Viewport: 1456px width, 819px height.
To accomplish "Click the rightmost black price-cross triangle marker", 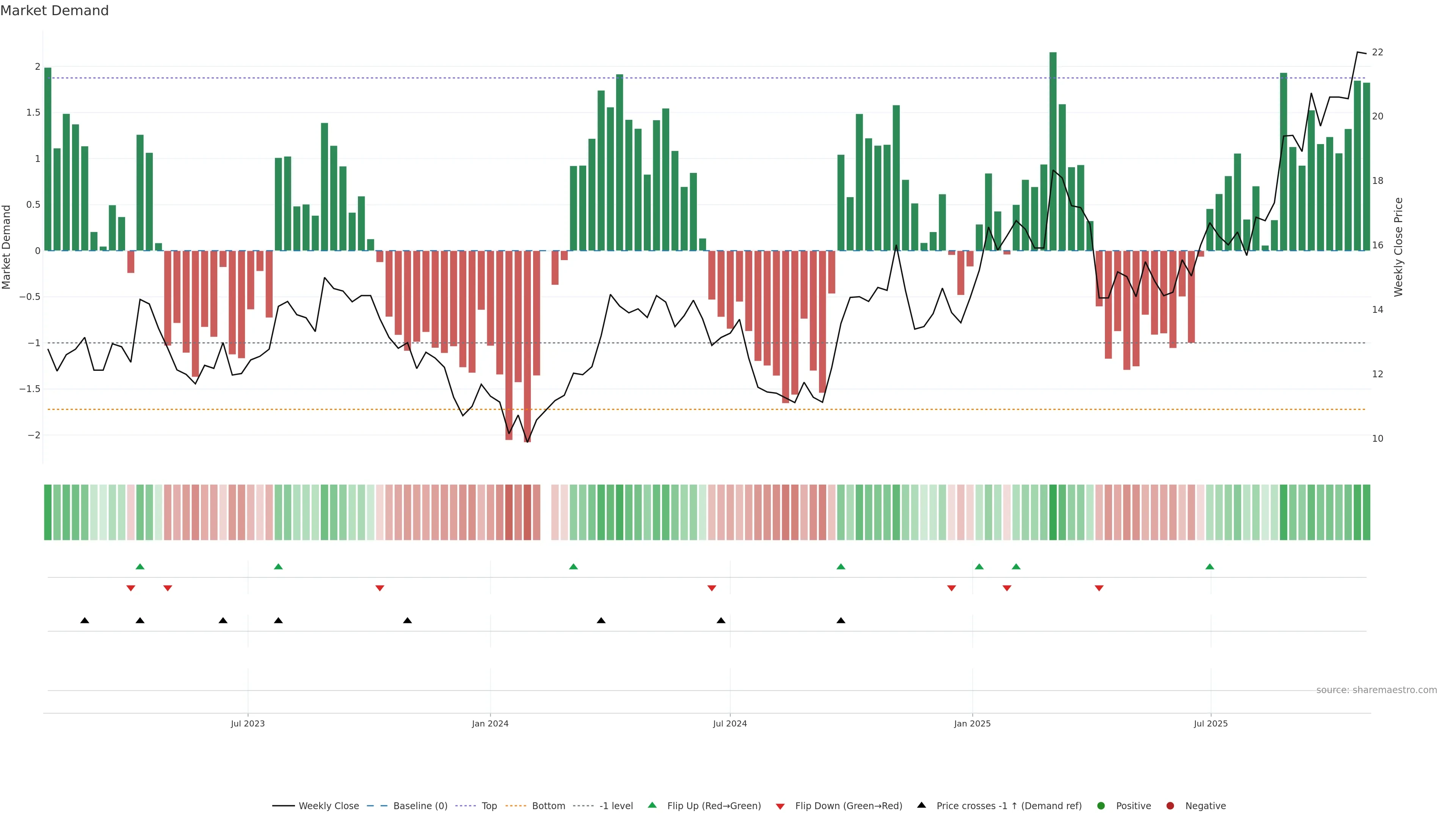I will [841, 620].
